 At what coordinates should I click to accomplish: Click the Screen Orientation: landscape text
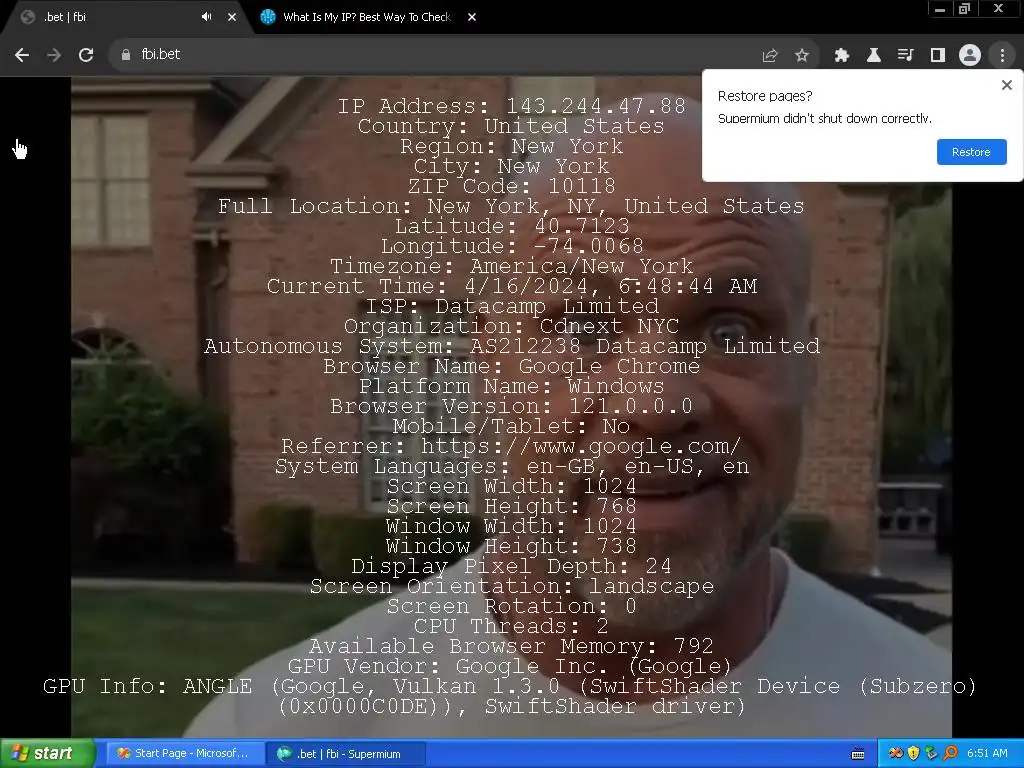click(511, 586)
